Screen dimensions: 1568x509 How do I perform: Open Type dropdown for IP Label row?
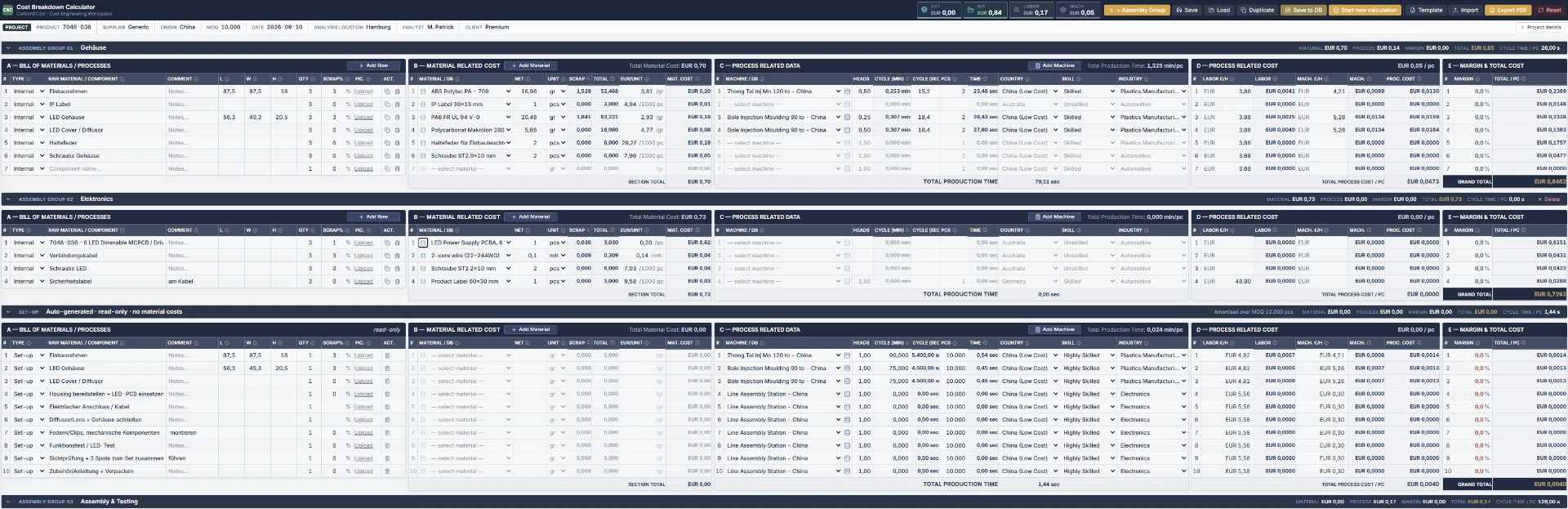29,105
